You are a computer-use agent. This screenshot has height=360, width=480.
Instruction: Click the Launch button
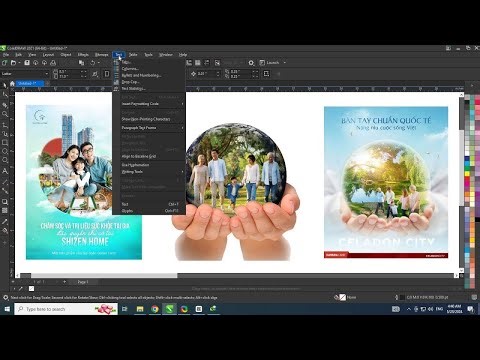(x=270, y=63)
